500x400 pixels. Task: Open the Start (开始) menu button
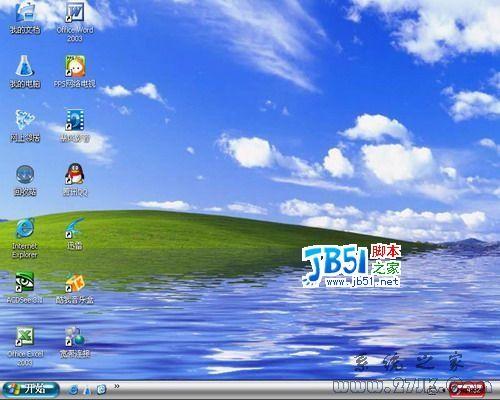pos(31,389)
